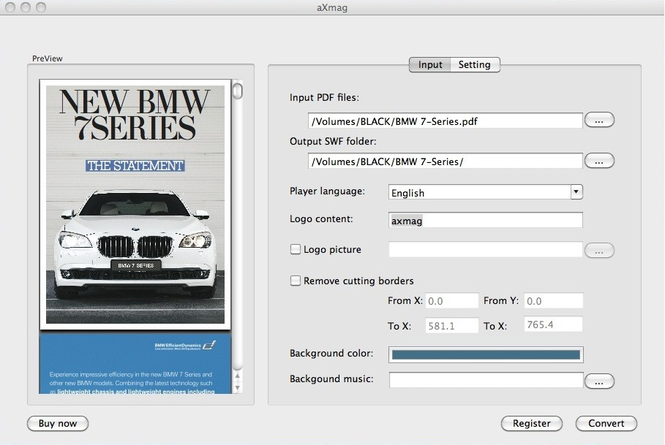665x445 pixels.
Task: Click the To X field showing 581.1
Action: 452,325
